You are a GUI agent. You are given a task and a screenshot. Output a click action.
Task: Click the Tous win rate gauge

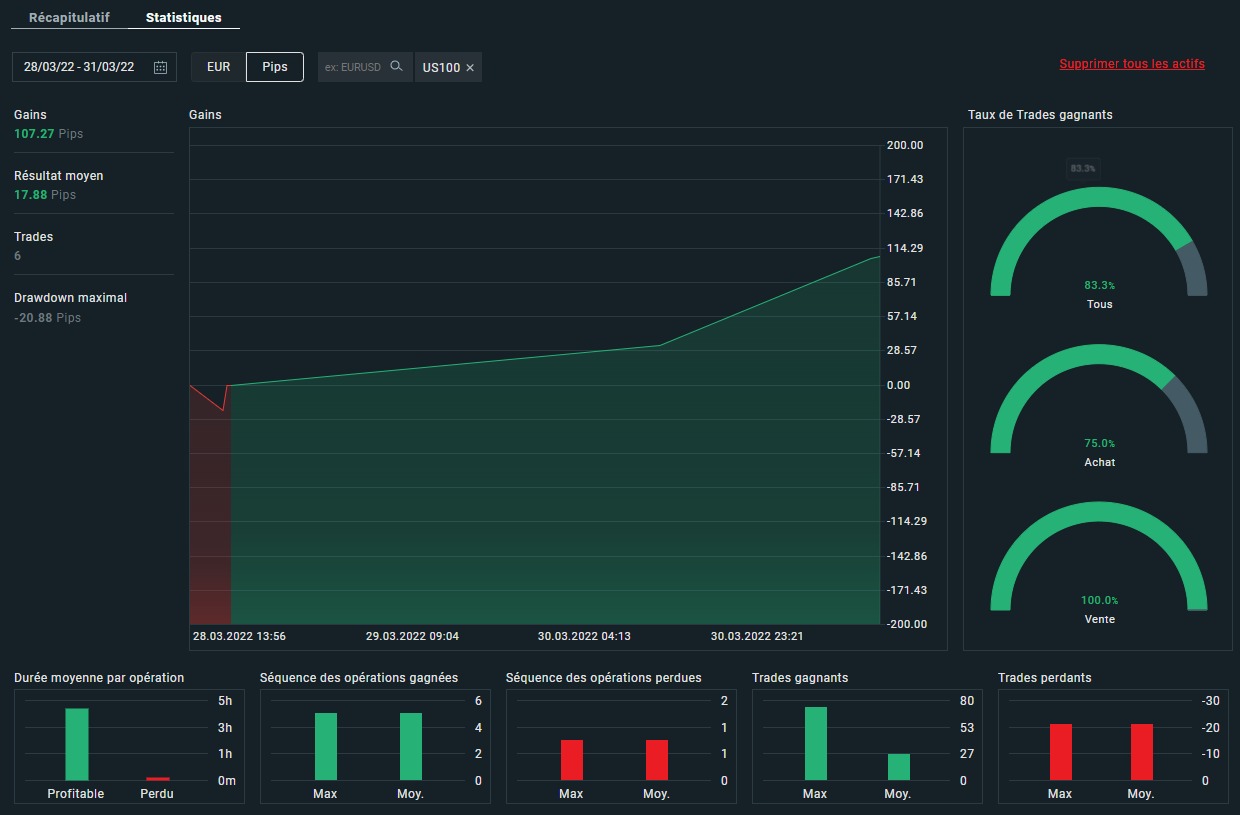click(x=1098, y=240)
